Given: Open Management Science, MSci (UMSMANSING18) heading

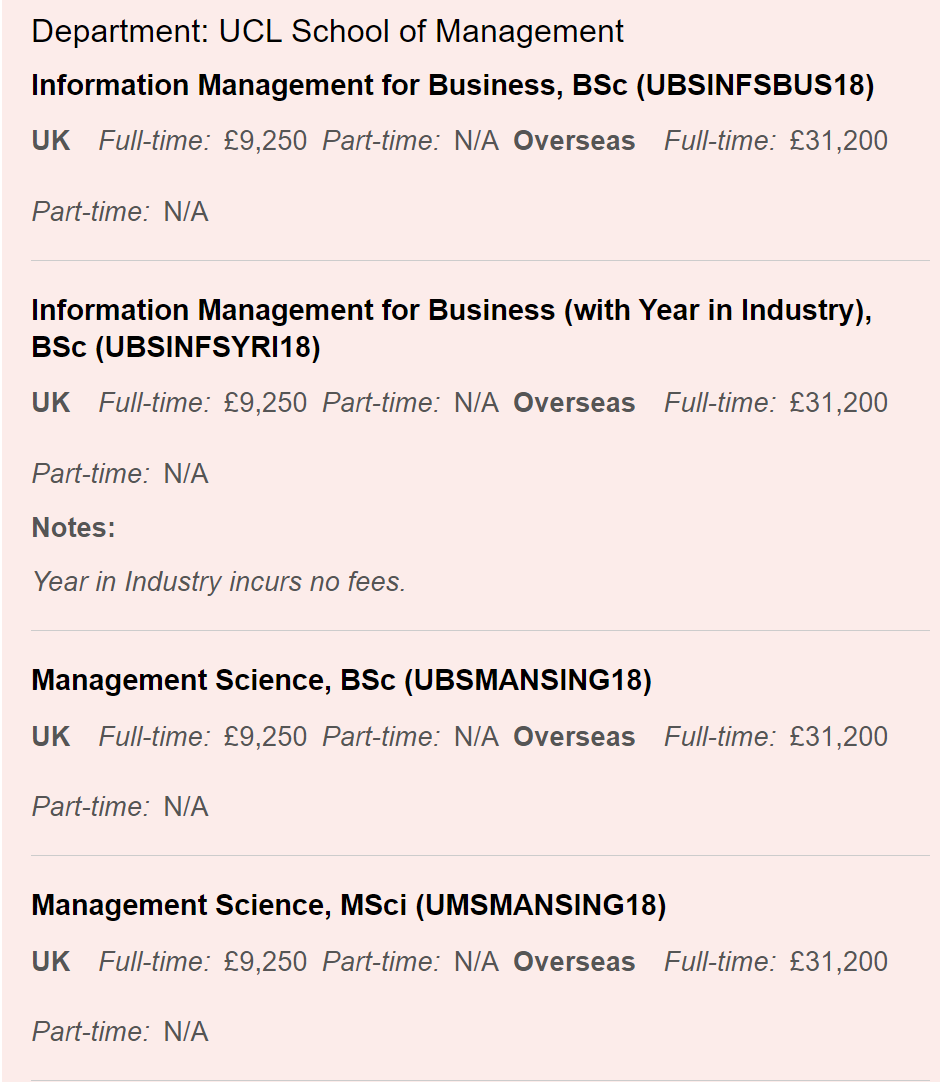Looking at the screenshot, I should tap(349, 905).
